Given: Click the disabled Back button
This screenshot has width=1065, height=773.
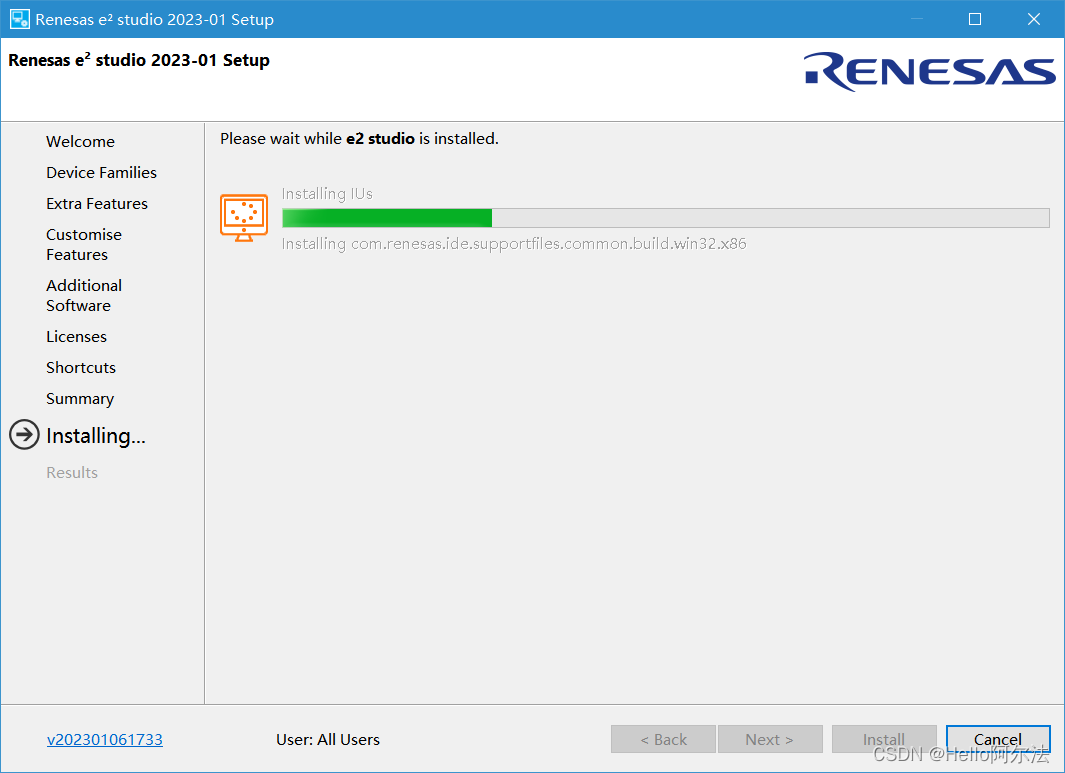Looking at the screenshot, I should [663, 739].
